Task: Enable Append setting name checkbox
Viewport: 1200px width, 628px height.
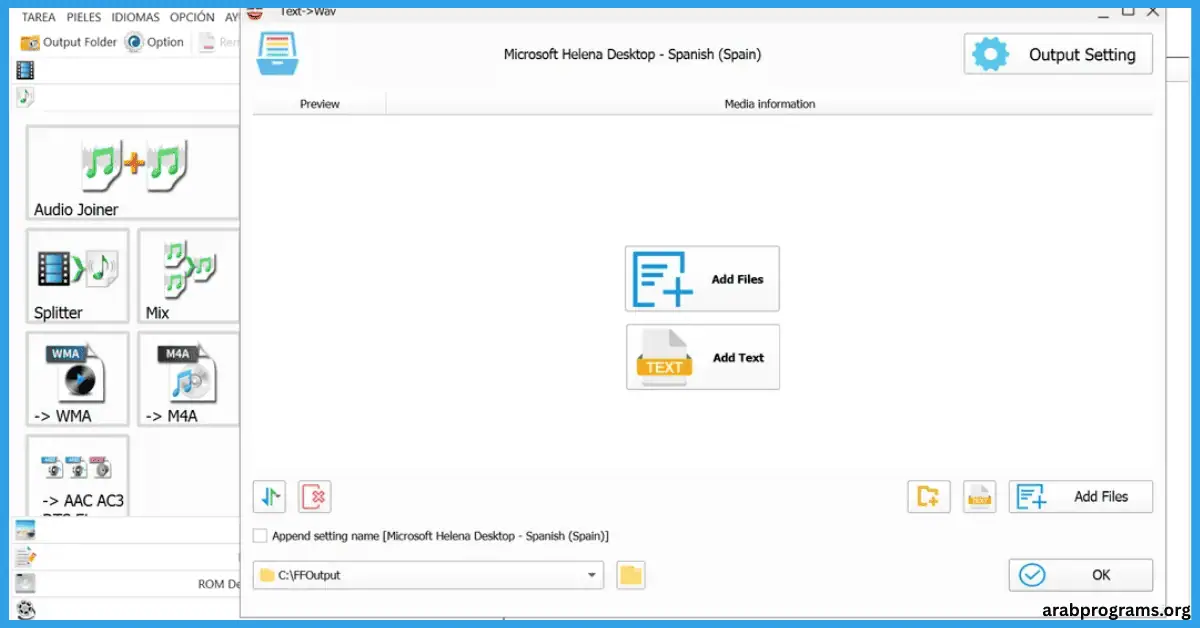Action: [x=261, y=536]
